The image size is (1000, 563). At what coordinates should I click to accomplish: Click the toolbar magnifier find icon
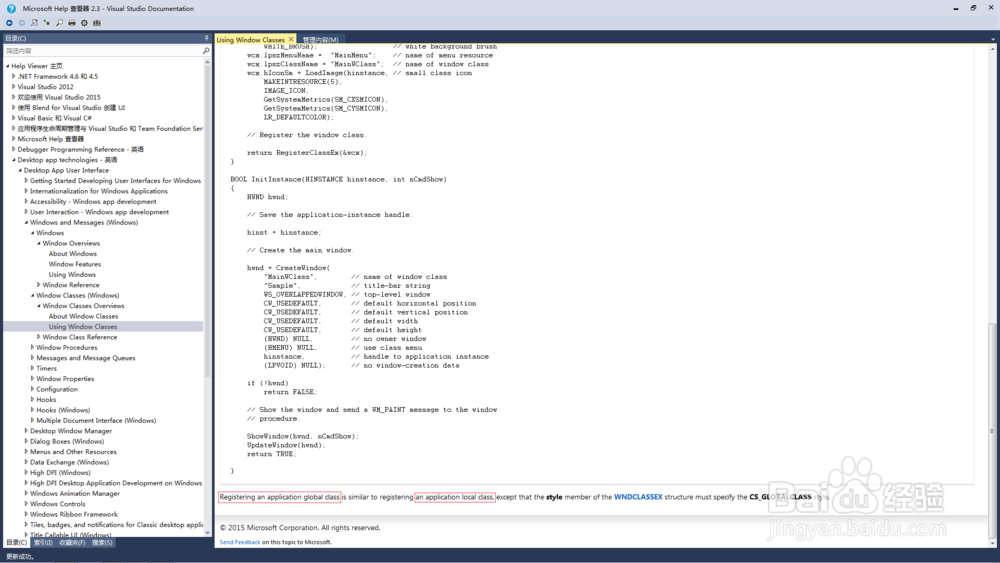[59, 23]
